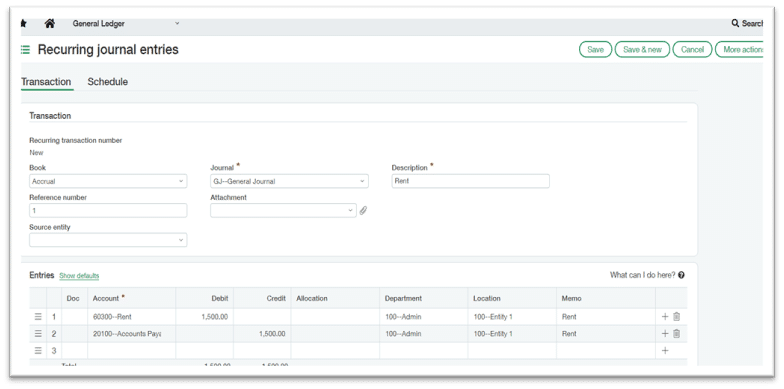Click the Rent memo cell in row 1
Screen dimensions: 784x389
(606, 316)
